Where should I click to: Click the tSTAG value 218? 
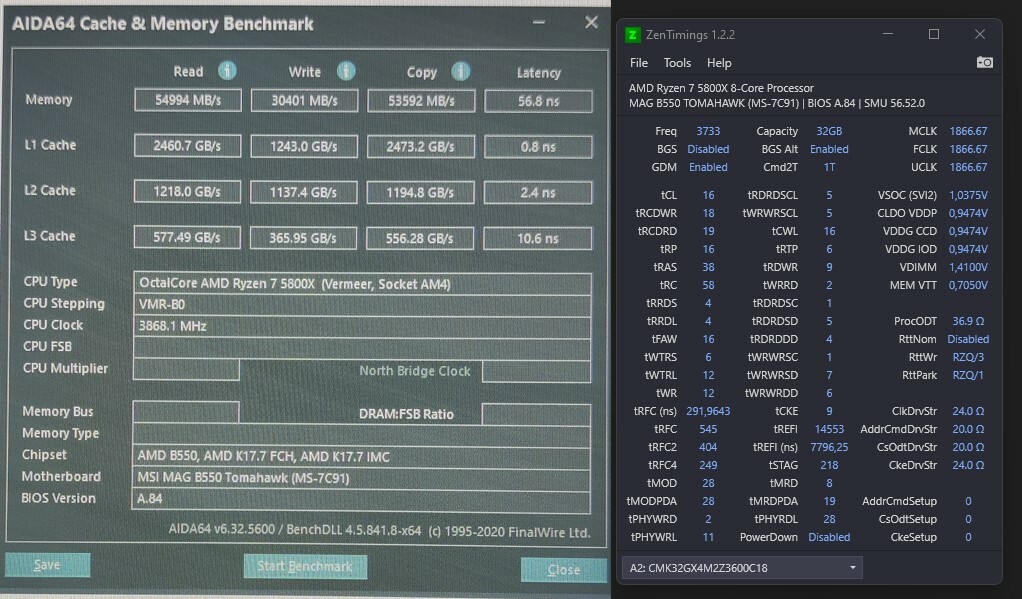829,465
